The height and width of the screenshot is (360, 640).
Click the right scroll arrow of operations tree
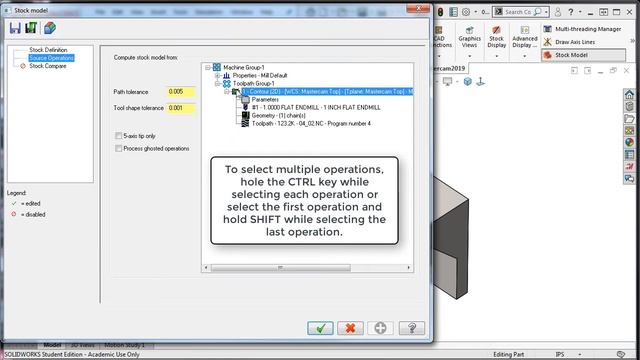(409, 268)
